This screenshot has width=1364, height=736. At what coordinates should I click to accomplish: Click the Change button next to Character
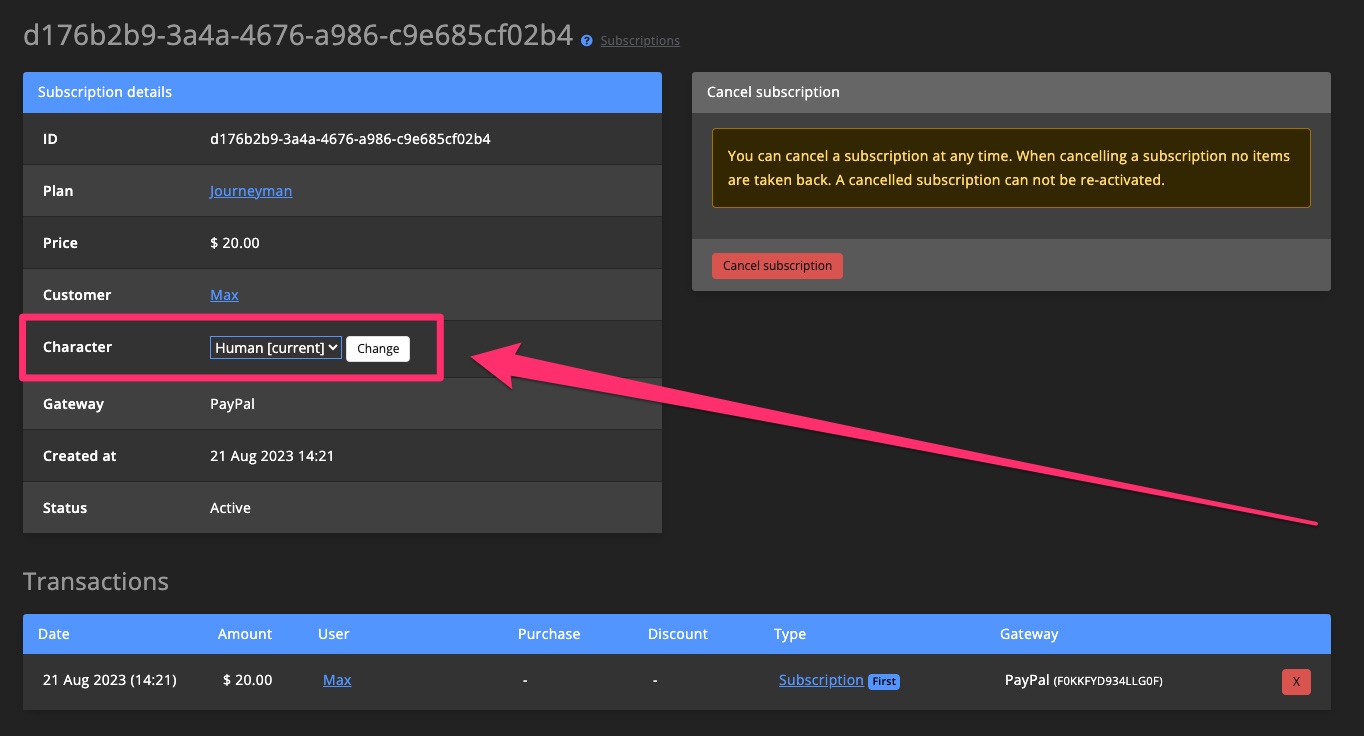(x=377, y=348)
